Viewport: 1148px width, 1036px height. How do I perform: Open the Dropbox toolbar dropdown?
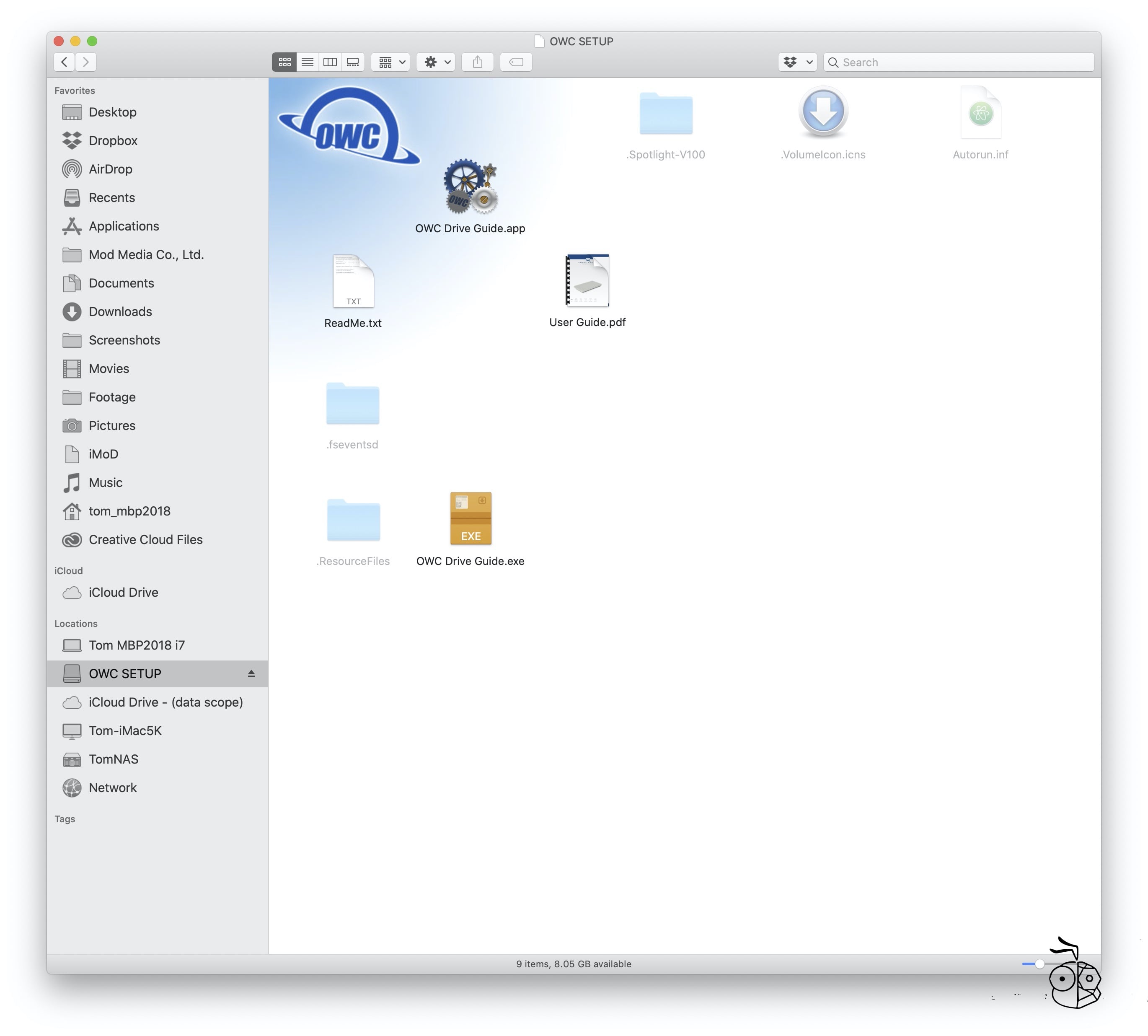pyautogui.click(x=797, y=62)
